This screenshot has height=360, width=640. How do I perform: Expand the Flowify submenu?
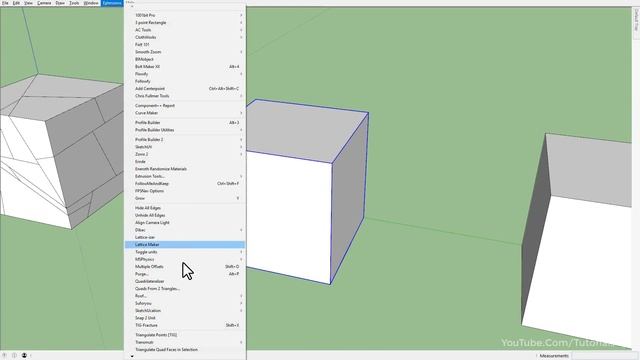point(184,74)
